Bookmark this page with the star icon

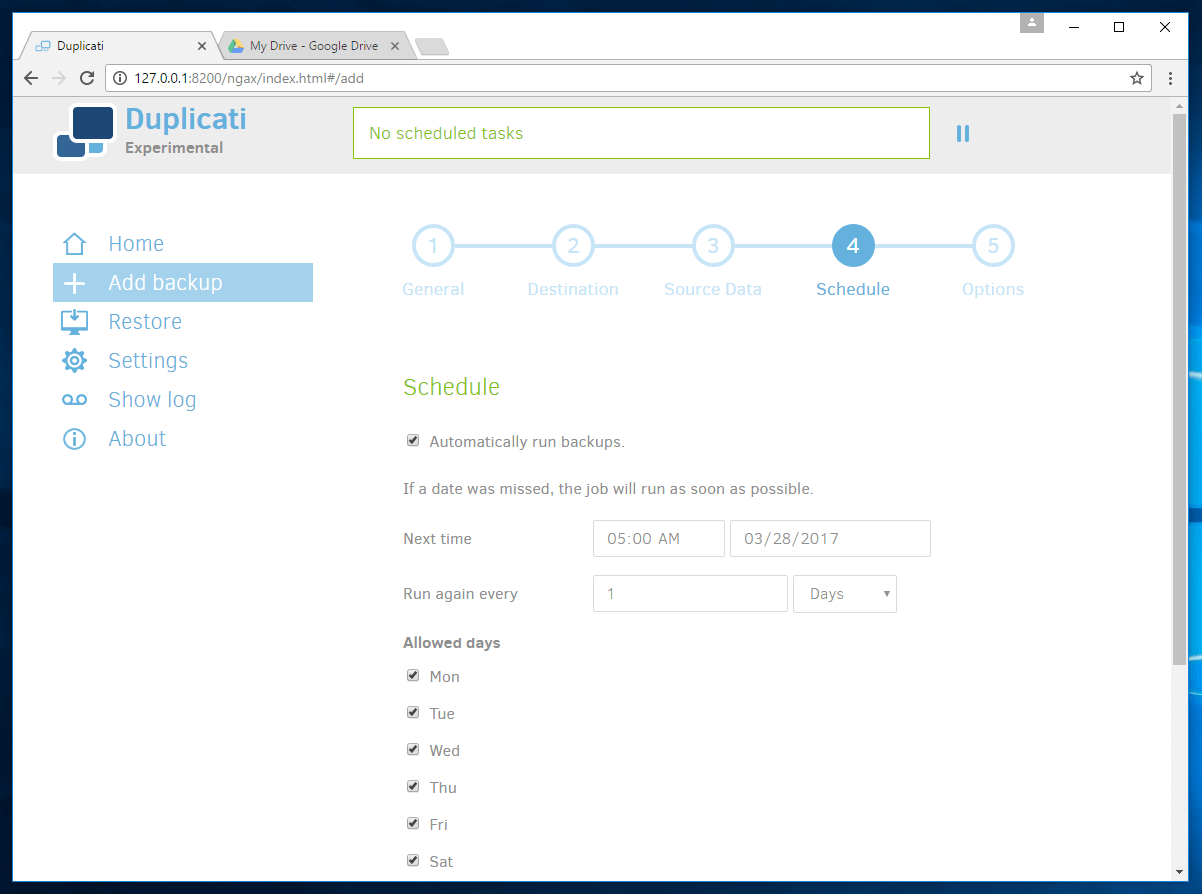coord(1136,78)
